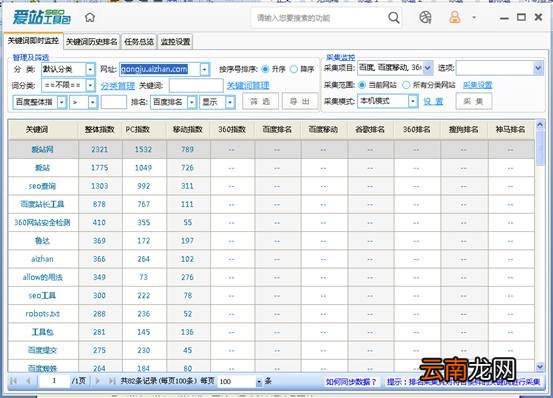This screenshot has width=553, height=398.
Task: Go to the previous page of records
Action: coord(28,381)
